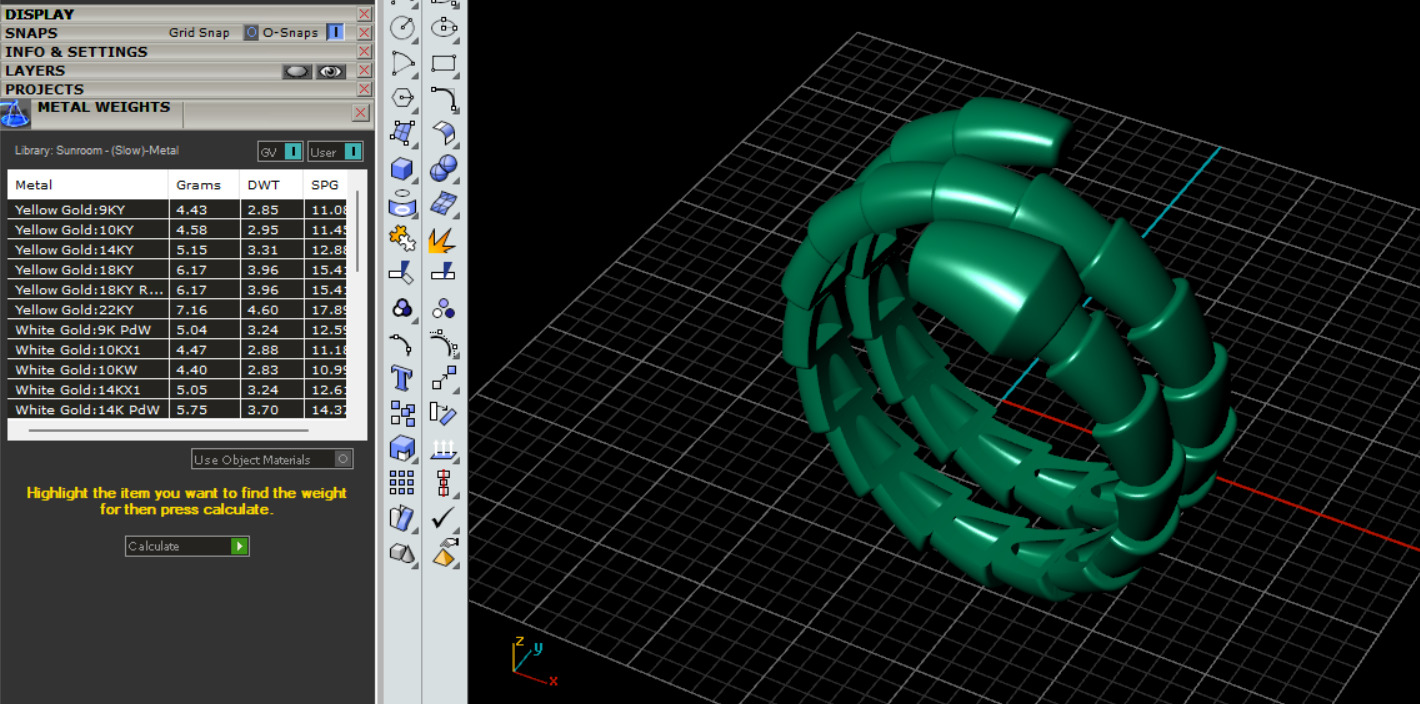
Task: Sort by the Metal column header
Action: pyautogui.click(x=88, y=185)
